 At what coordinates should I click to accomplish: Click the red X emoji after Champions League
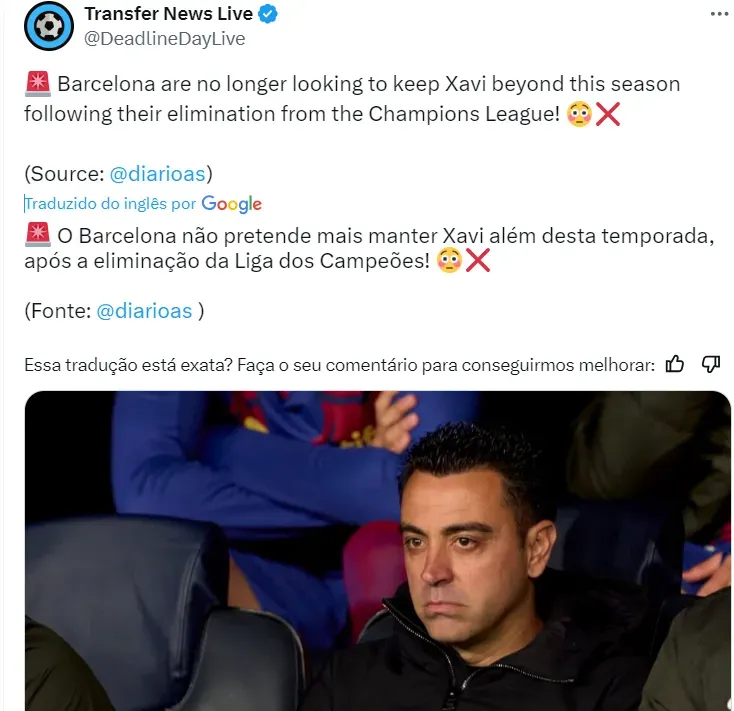pos(608,114)
